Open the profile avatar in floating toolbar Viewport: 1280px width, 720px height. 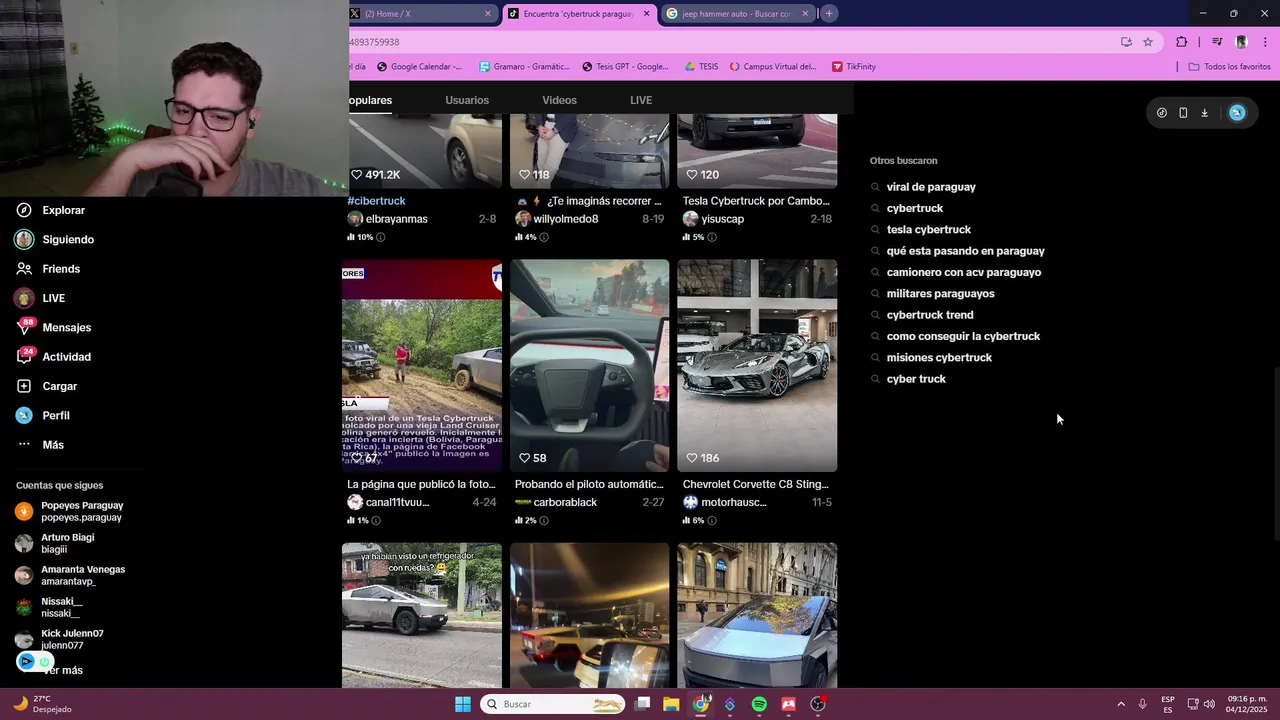point(1237,113)
